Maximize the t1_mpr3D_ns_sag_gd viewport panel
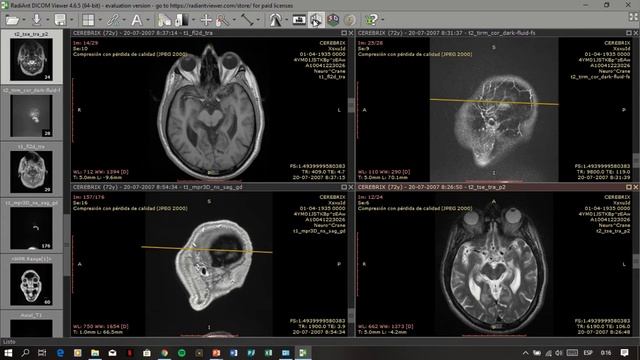 [x=344, y=187]
